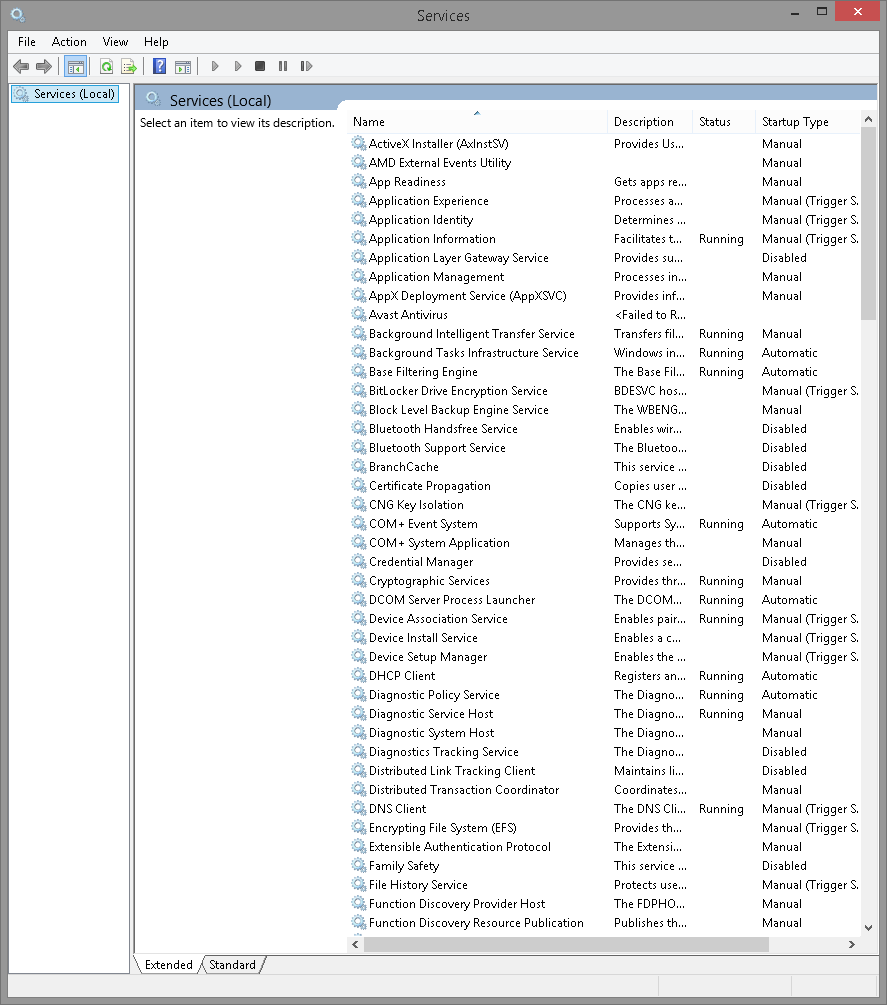
Task: Click the Start Service play icon
Action: click(x=215, y=66)
